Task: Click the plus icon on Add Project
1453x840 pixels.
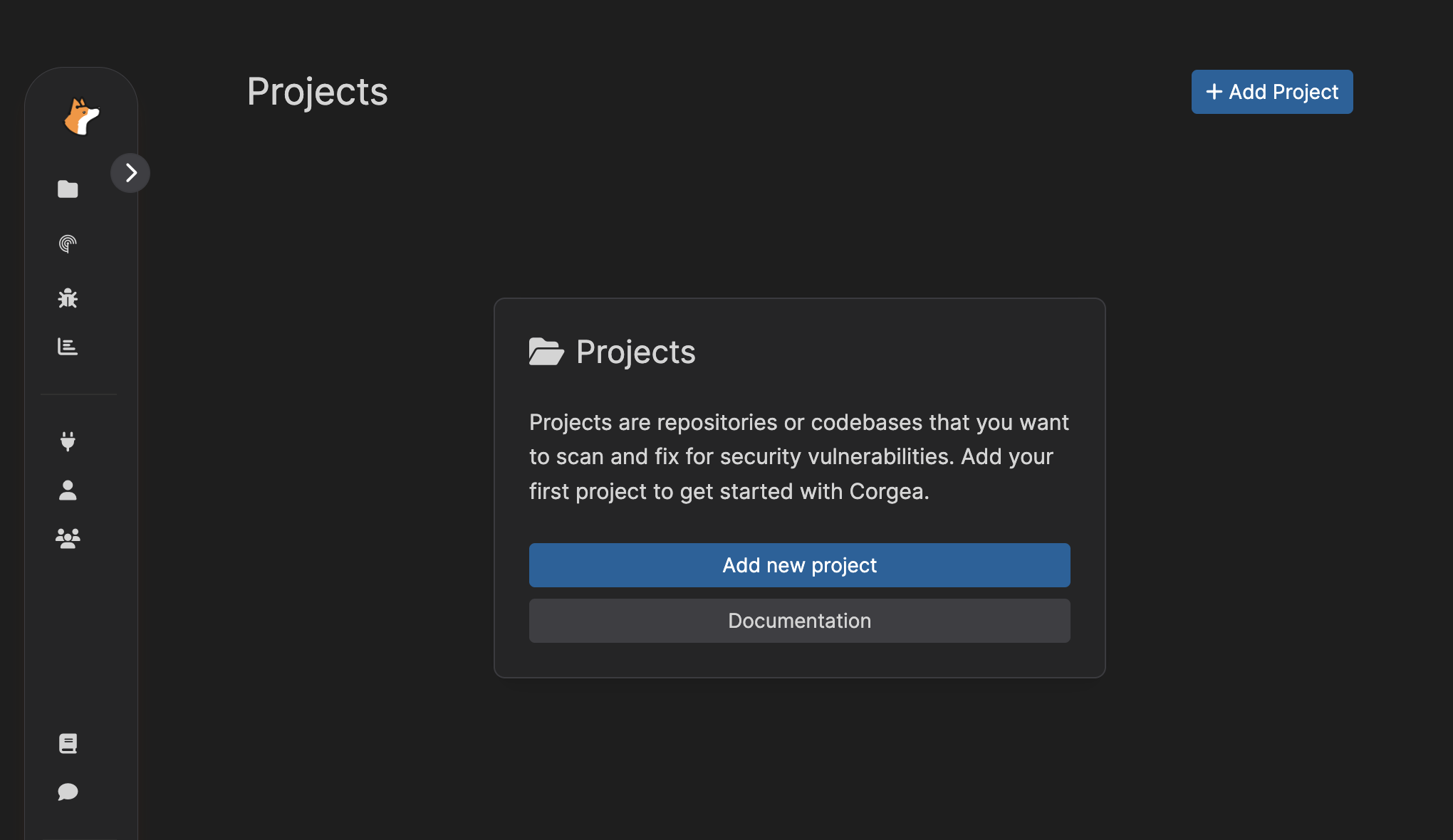Action: pos(1214,92)
